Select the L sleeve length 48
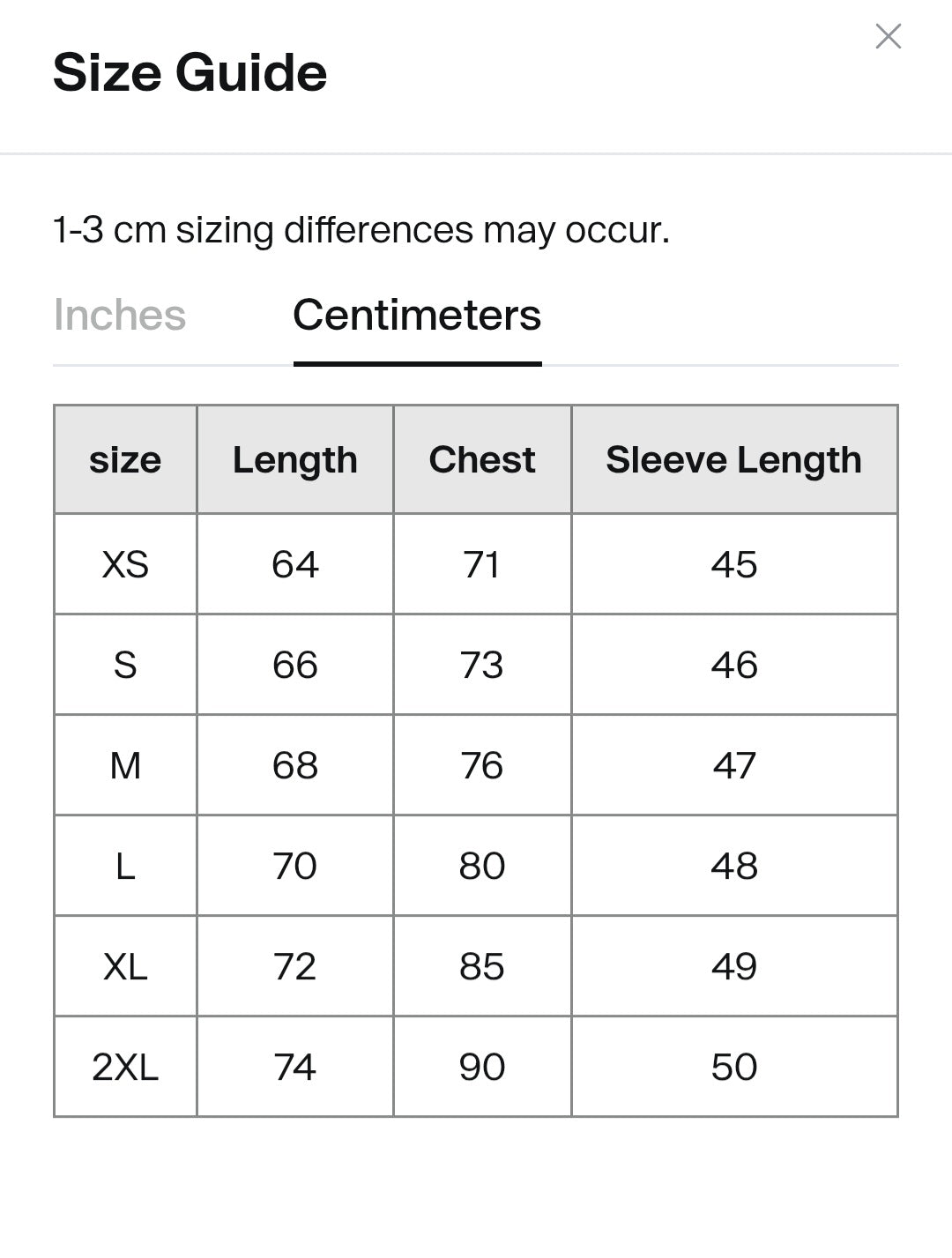The height and width of the screenshot is (1258, 952). [734, 865]
